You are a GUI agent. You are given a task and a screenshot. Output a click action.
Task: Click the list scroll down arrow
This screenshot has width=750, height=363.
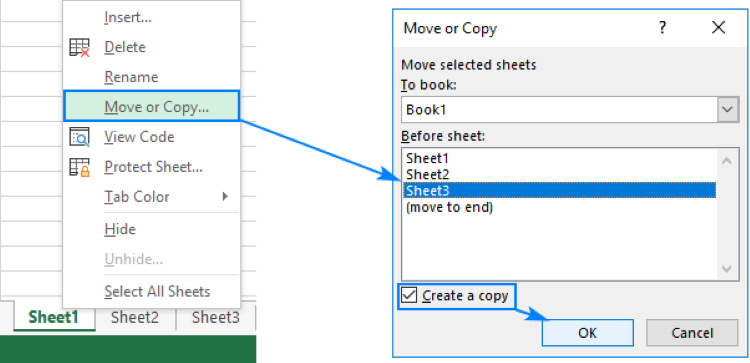(727, 269)
